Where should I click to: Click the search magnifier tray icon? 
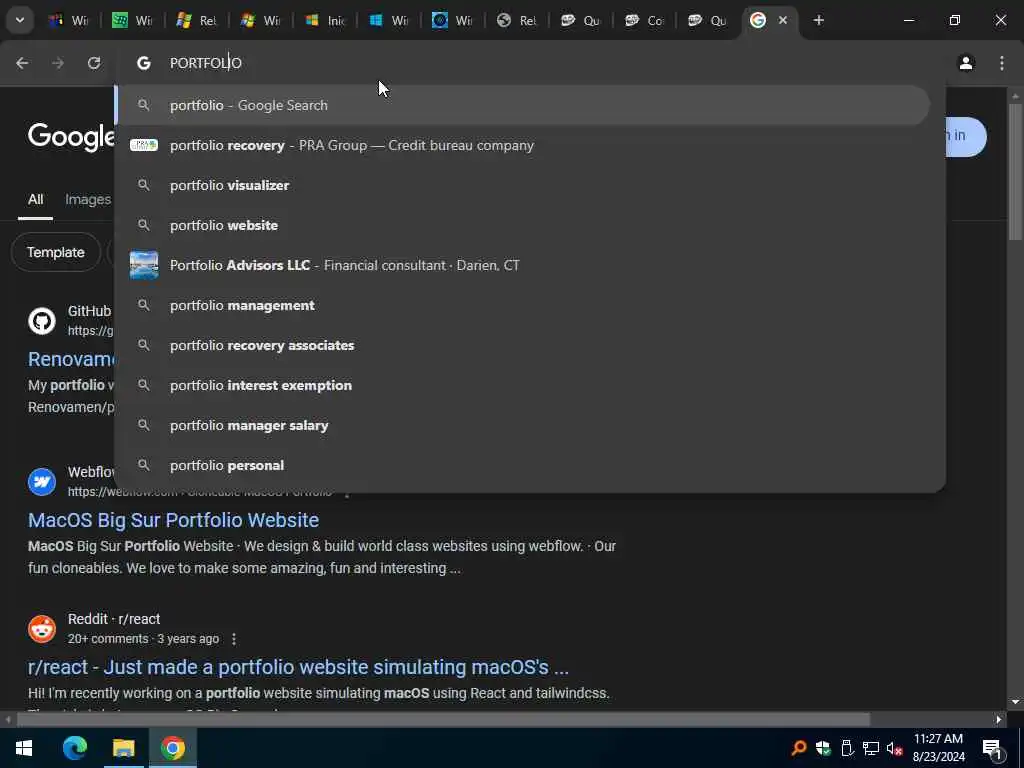coord(799,748)
